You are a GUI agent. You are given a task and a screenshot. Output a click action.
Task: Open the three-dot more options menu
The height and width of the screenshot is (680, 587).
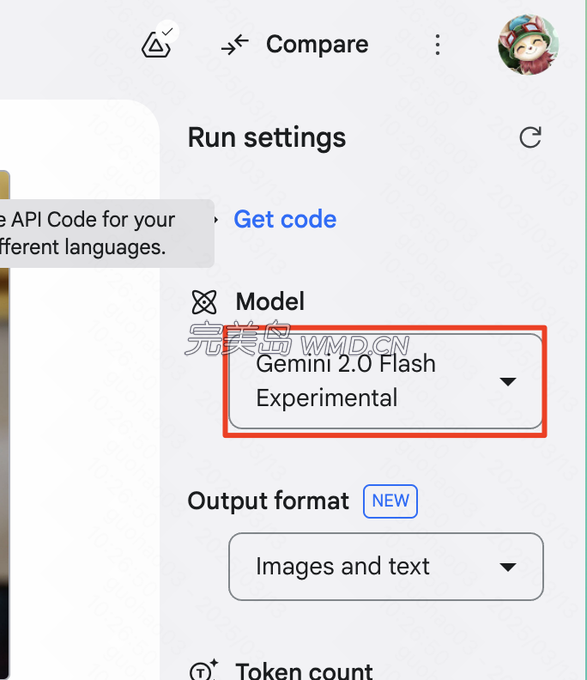click(x=437, y=45)
